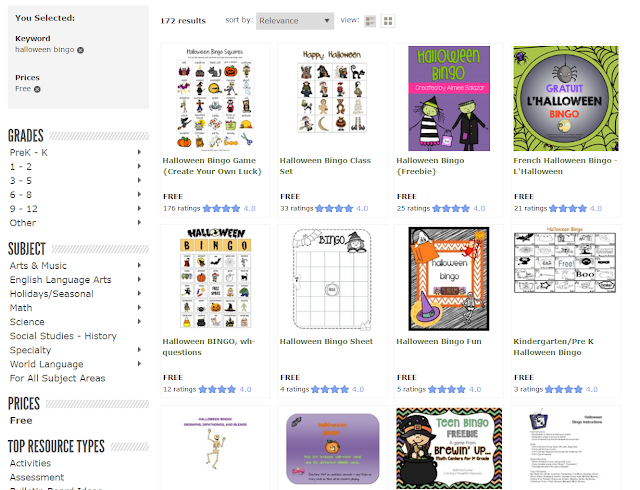Viewport: 640px width, 490px height.
Task: View the 12 ratings stars
Action: click(217, 390)
